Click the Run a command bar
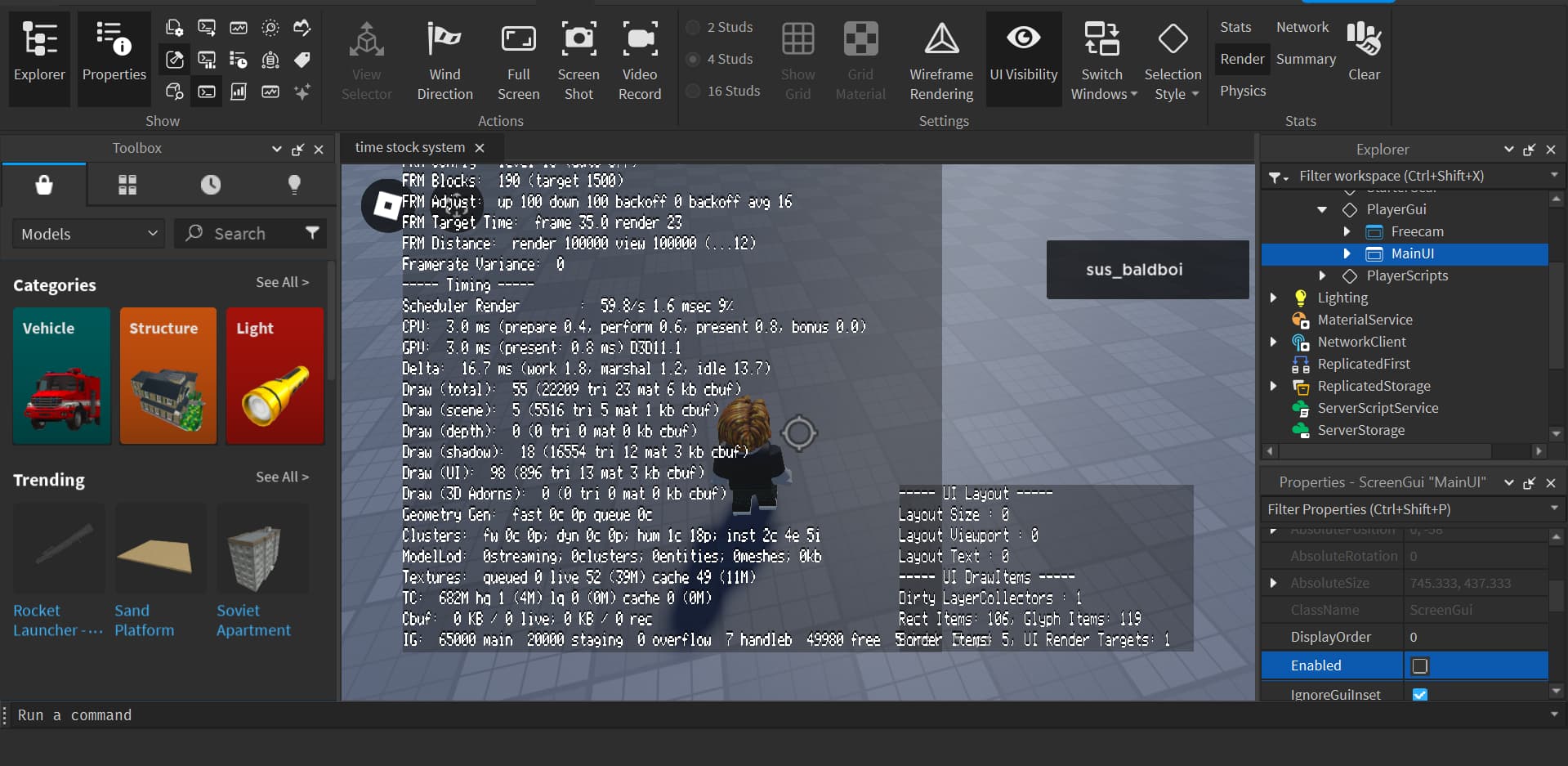The image size is (1568, 766). point(783,715)
